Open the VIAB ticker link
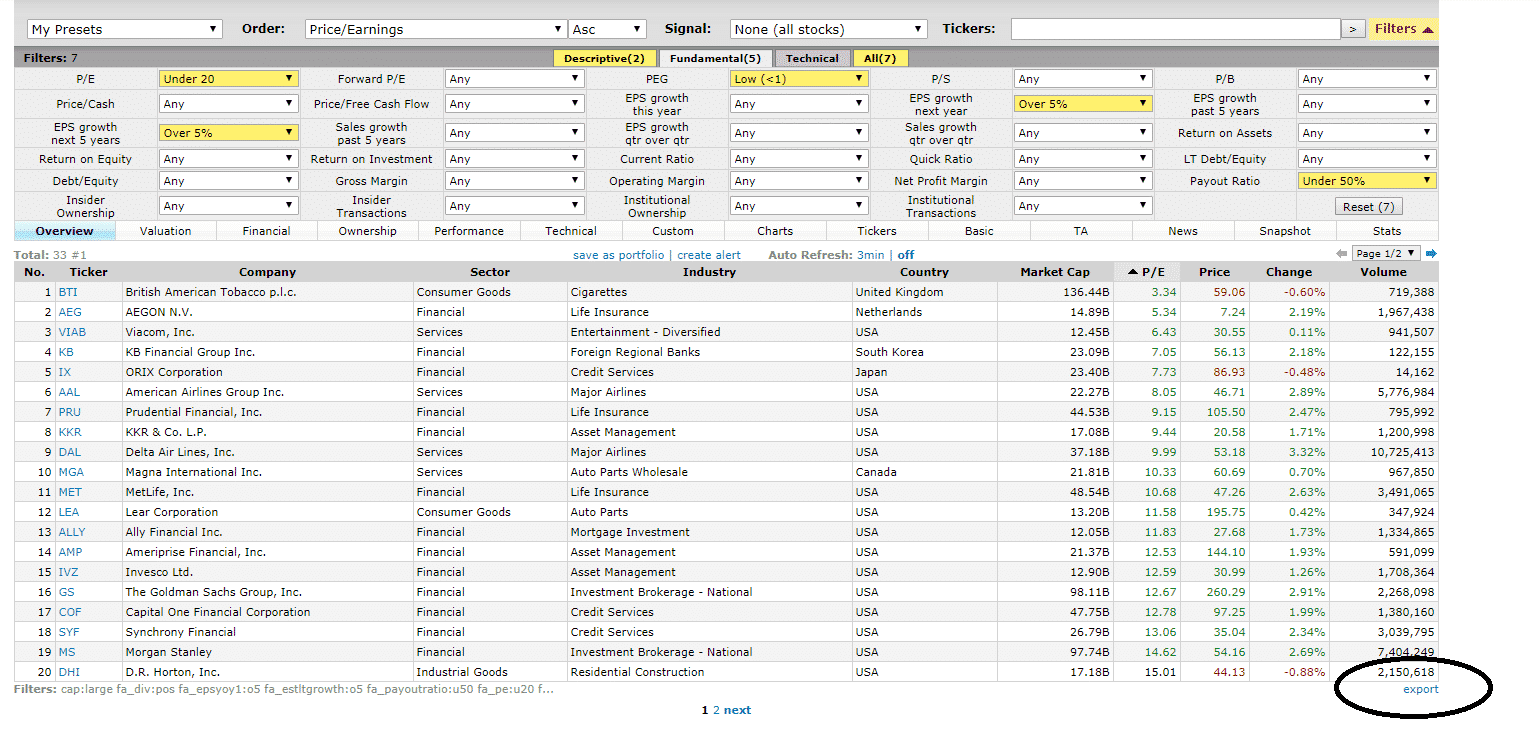Viewport: 1539px width, 732px height. (x=71, y=332)
